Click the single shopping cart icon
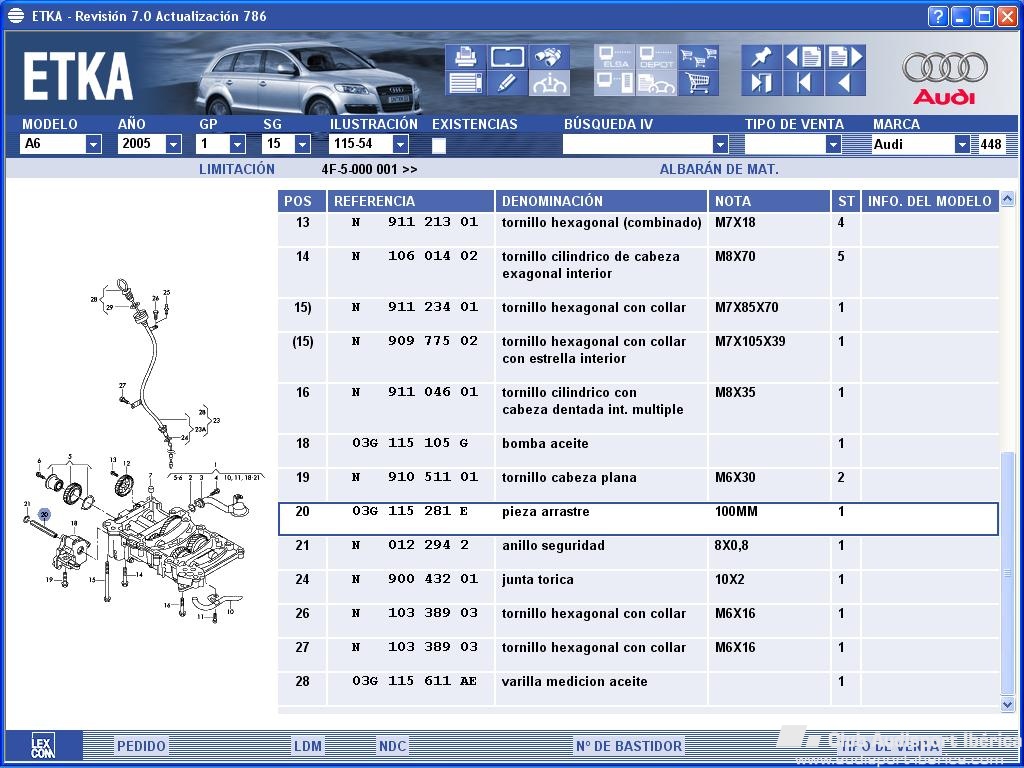The height and width of the screenshot is (768, 1024). [x=697, y=83]
